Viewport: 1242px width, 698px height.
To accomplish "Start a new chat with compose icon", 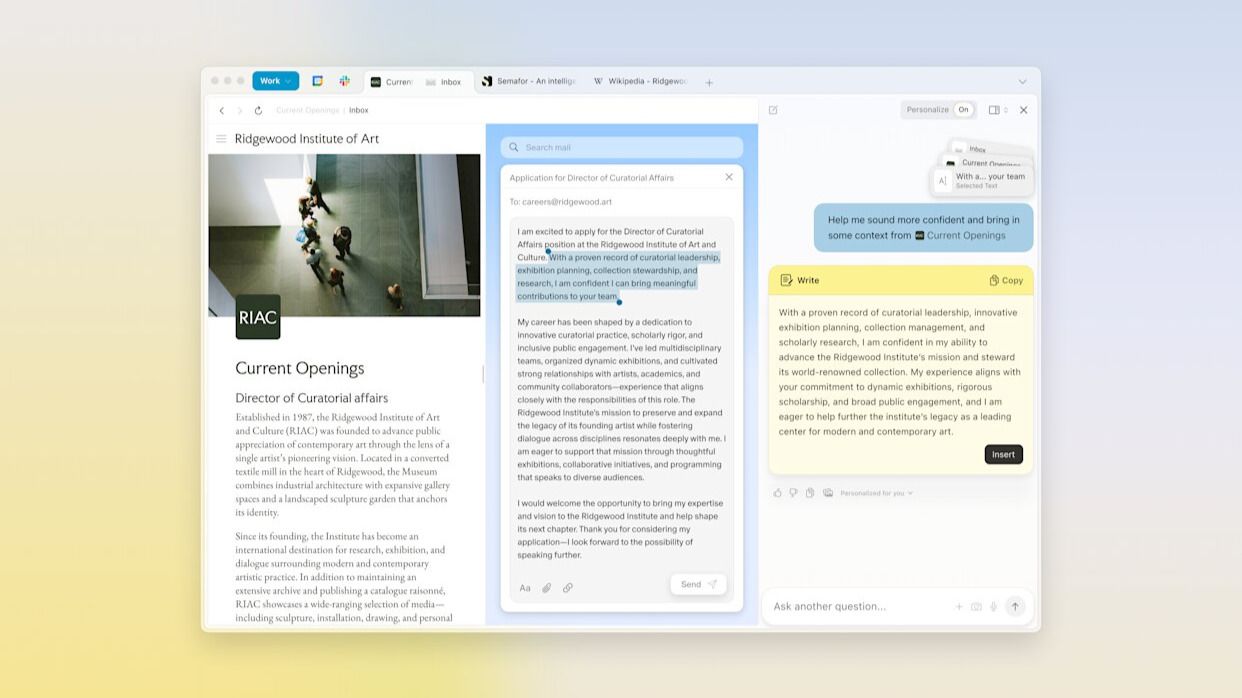I will click(x=773, y=110).
